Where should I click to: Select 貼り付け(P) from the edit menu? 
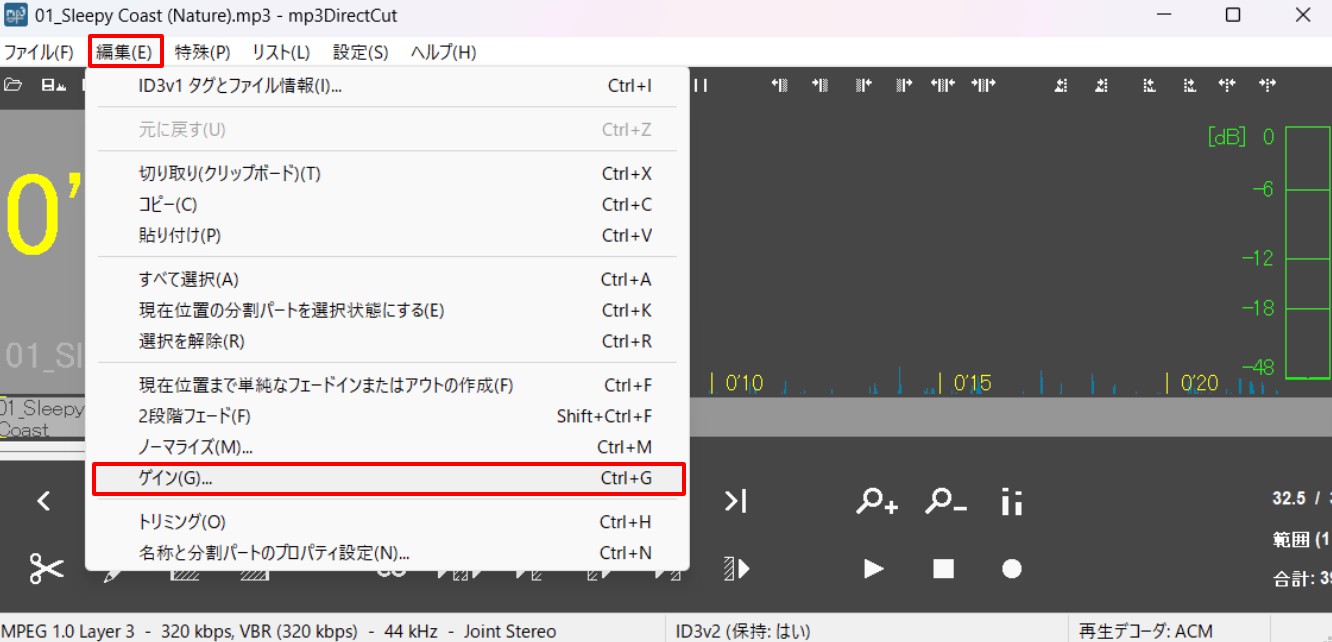[x=387, y=235]
